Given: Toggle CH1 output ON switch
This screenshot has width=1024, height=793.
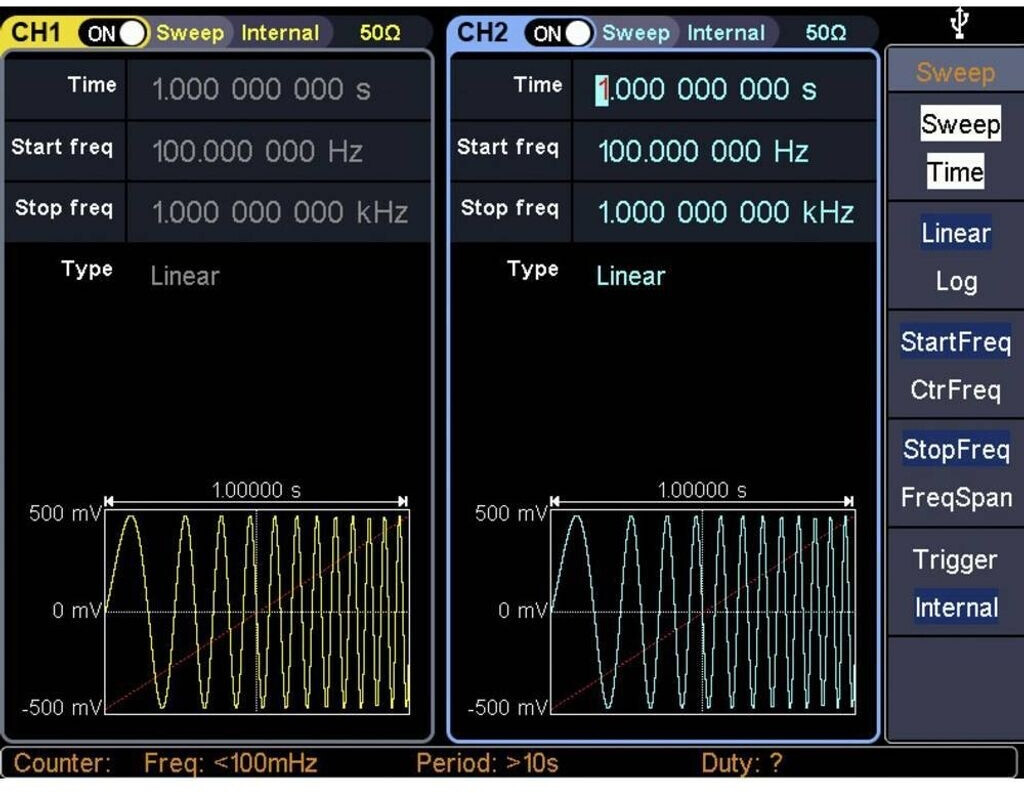Looking at the screenshot, I should [114, 33].
